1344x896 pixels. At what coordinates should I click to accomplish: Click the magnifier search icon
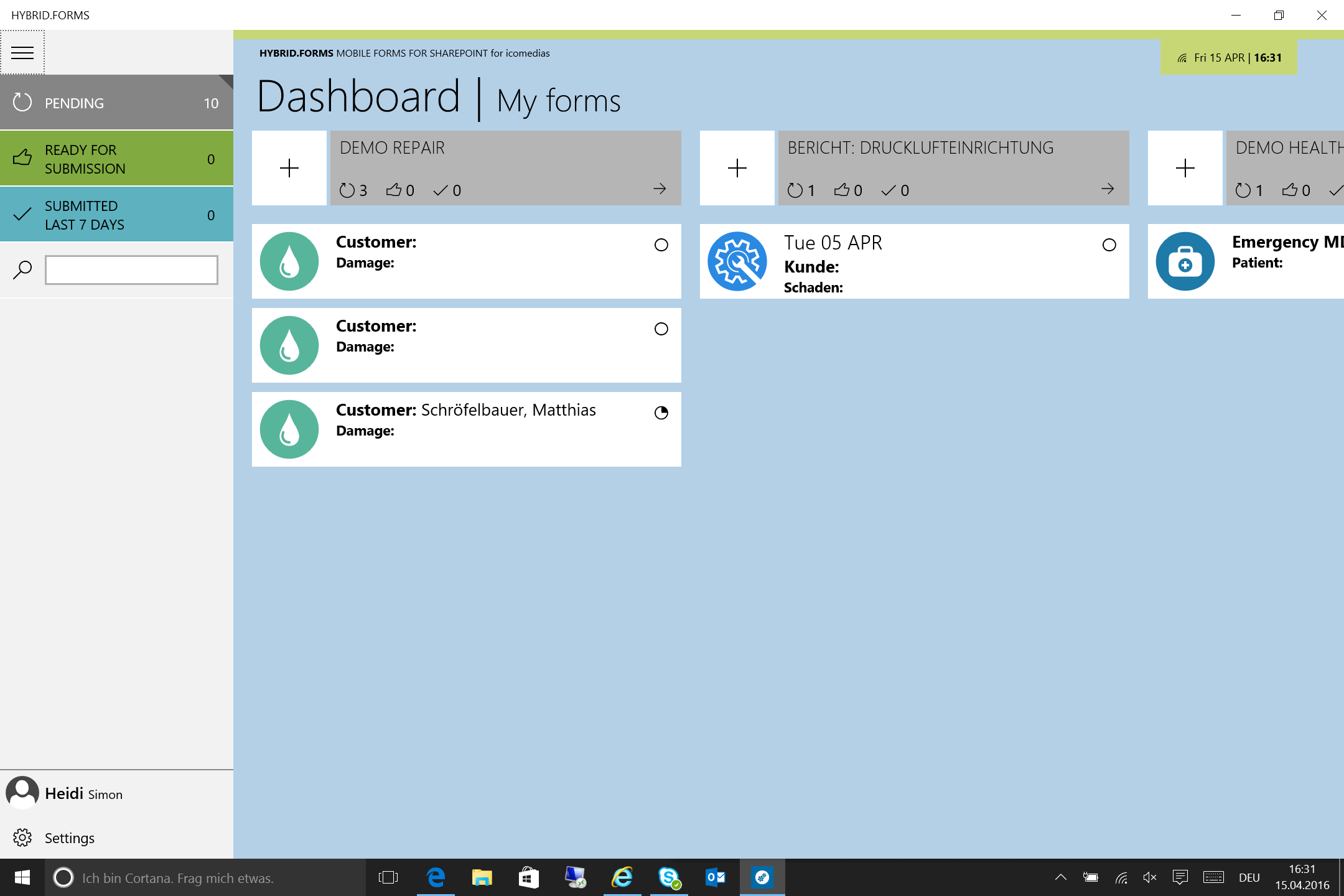click(x=22, y=270)
